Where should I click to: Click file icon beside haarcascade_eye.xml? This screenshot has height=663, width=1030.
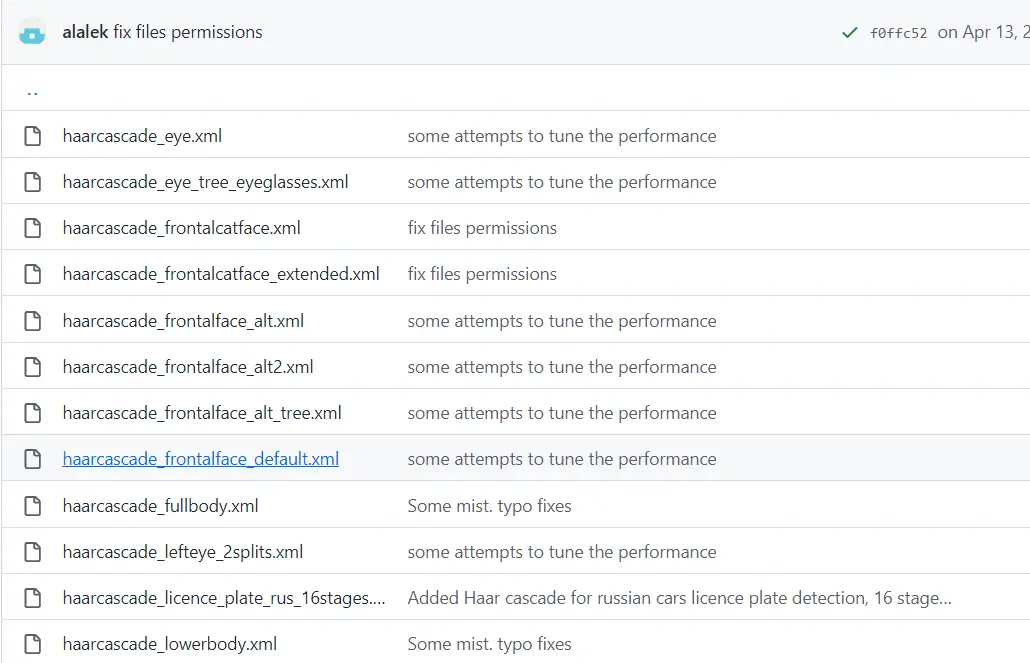tap(32, 136)
